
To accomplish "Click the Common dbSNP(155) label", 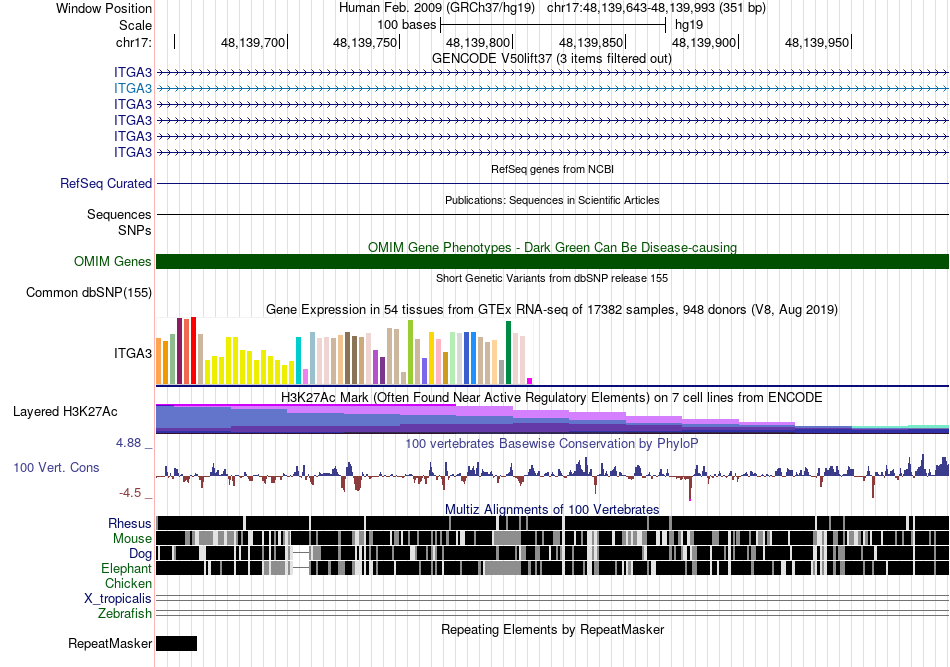I will pyautogui.click(x=89, y=293).
